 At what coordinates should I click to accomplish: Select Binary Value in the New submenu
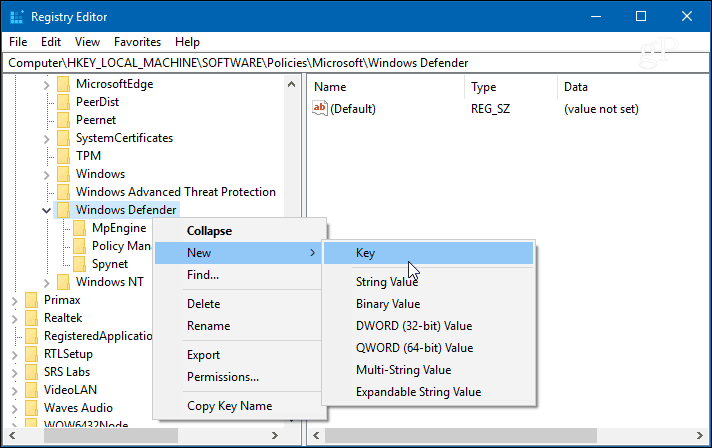pyautogui.click(x=429, y=304)
